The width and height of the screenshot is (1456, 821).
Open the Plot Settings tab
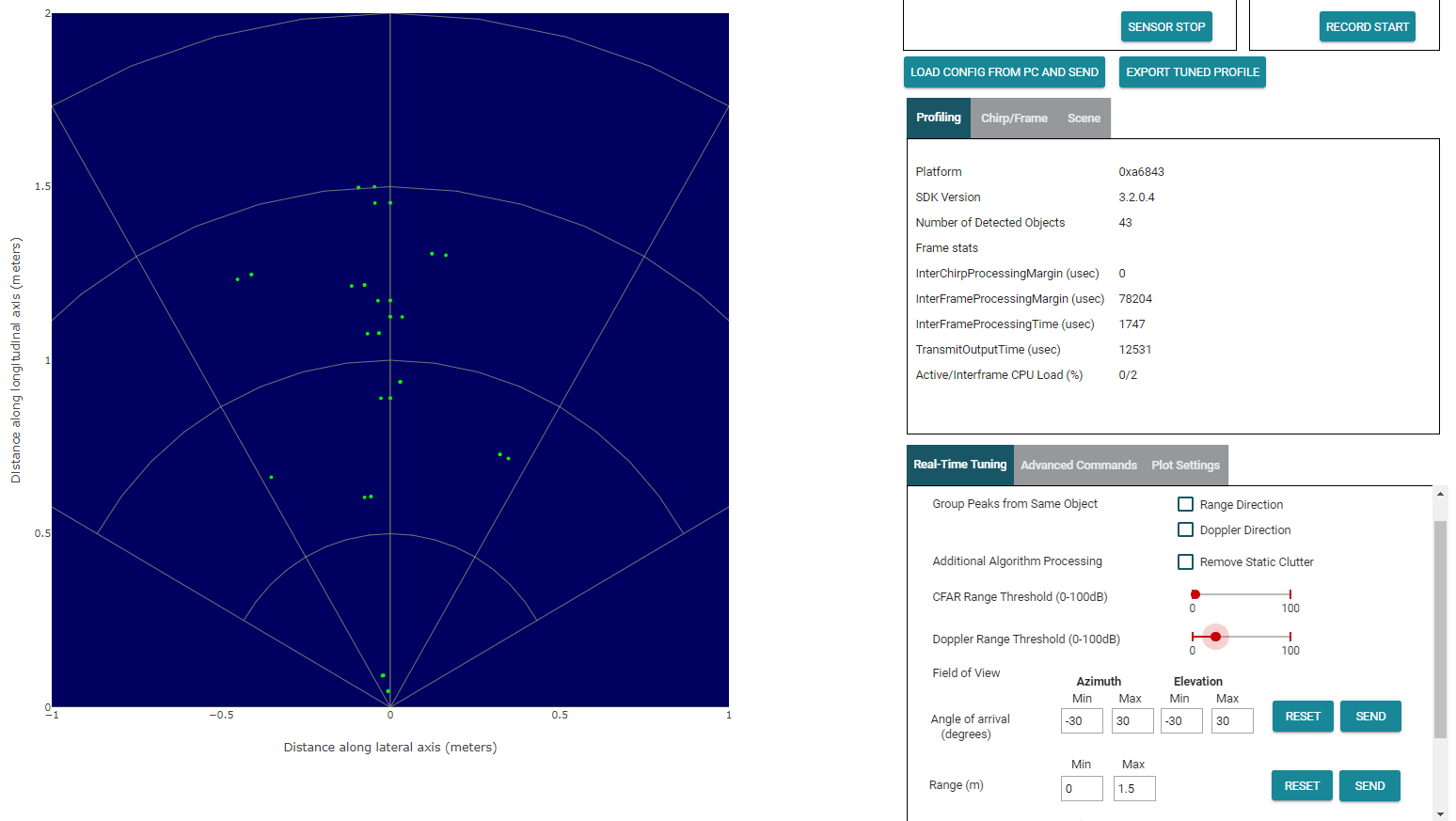click(1185, 466)
